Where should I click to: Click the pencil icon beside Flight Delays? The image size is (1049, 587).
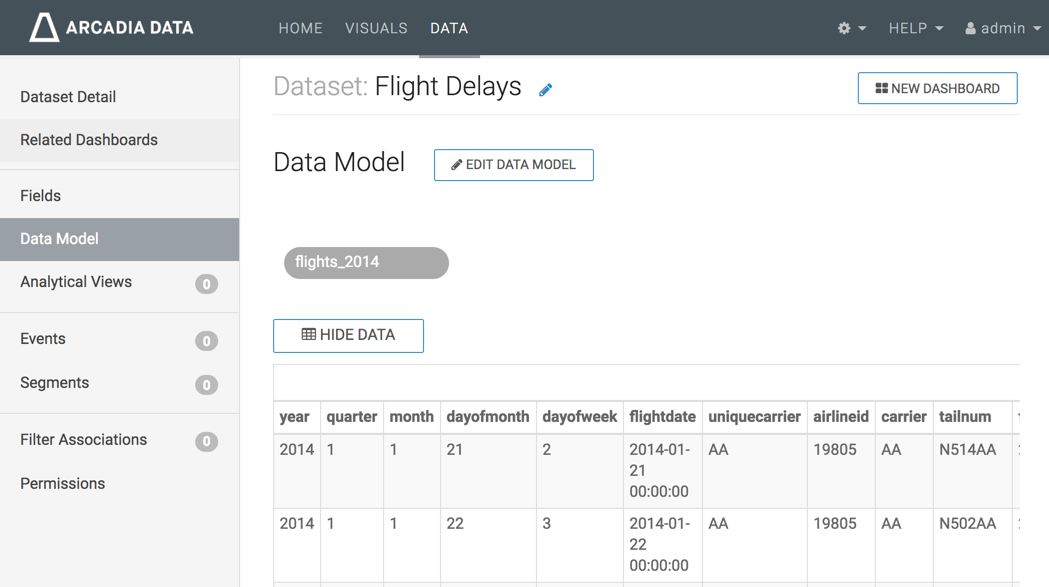pyautogui.click(x=545, y=90)
